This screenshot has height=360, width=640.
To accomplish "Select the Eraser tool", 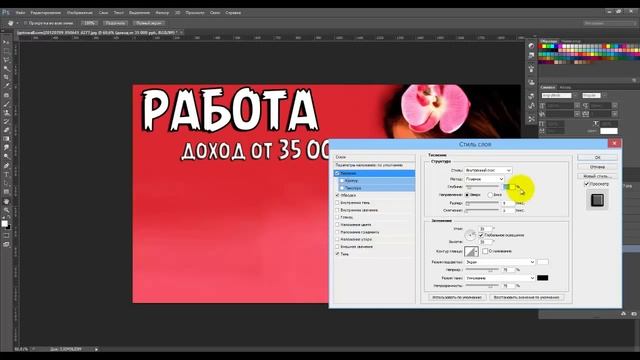I will coord(6,130).
